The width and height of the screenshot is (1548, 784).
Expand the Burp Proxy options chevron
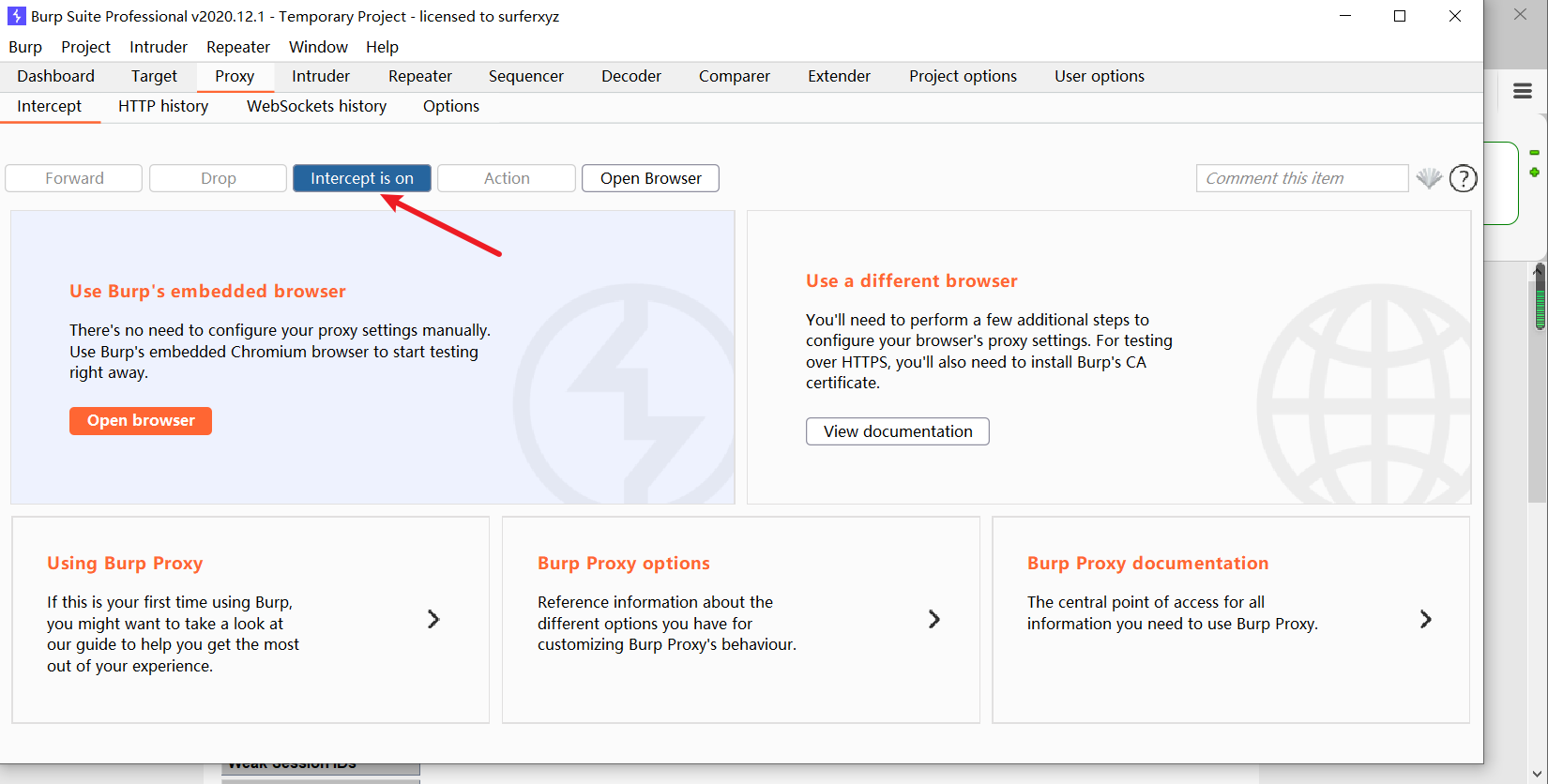click(933, 619)
